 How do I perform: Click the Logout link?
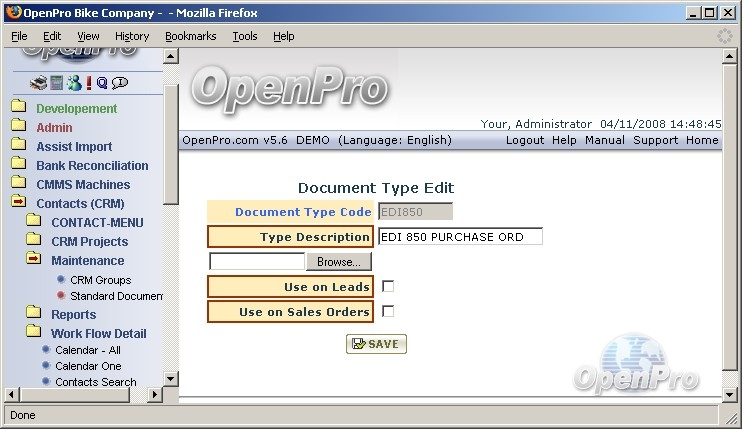pyautogui.click(x=525, y=140)
